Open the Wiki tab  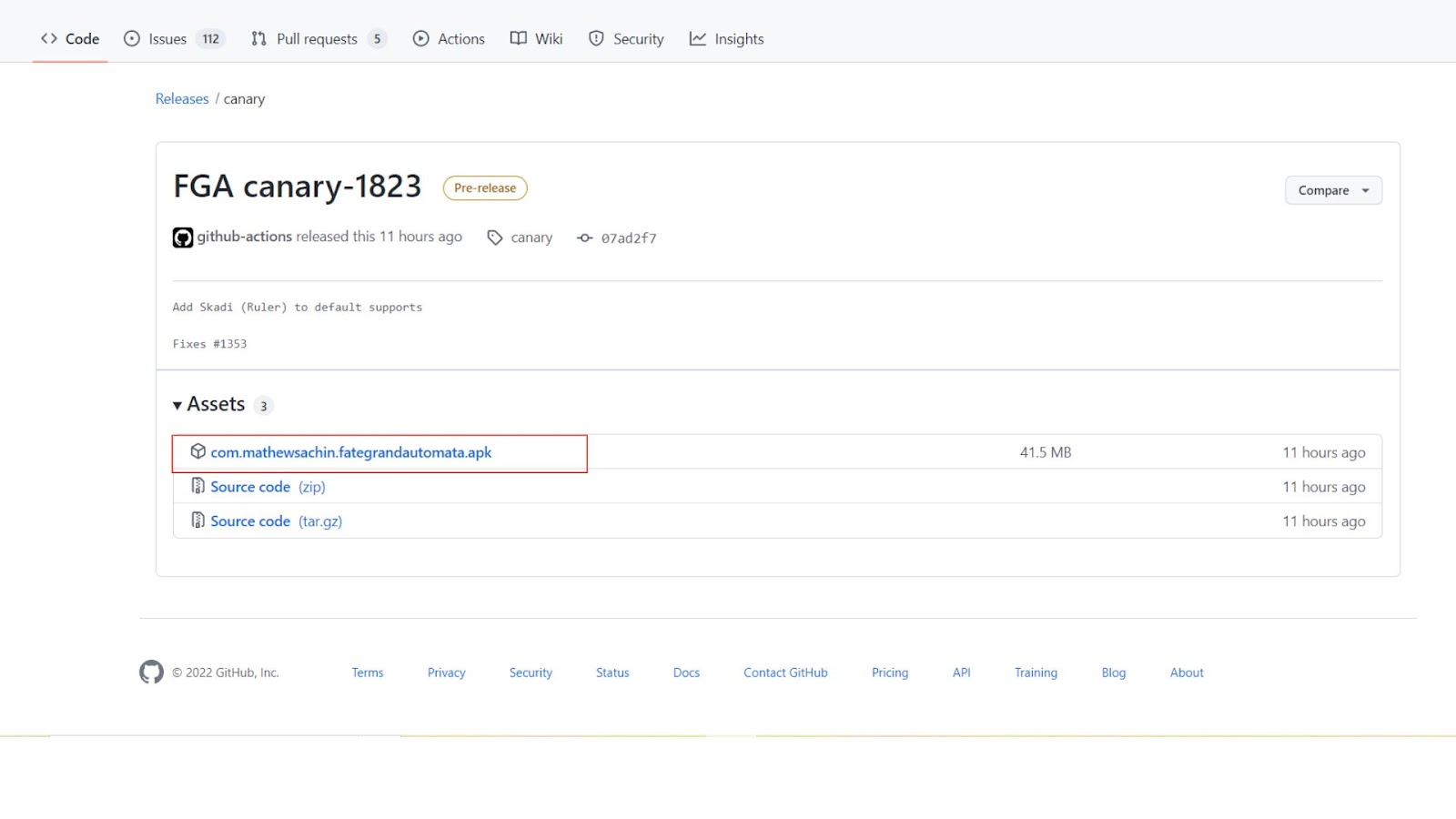(536, 38)
